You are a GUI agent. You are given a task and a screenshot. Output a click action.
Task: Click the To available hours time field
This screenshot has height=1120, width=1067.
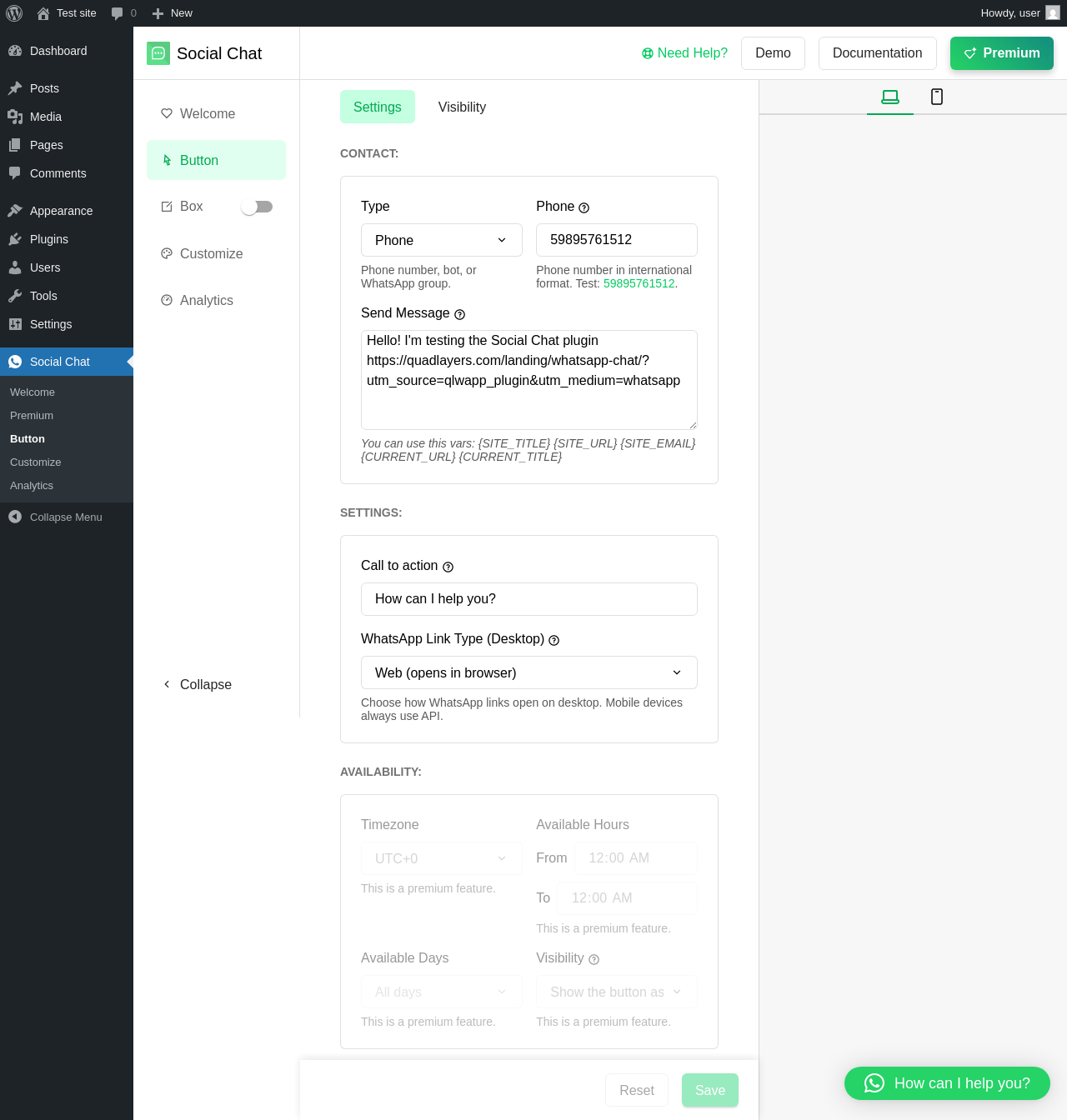628,898
